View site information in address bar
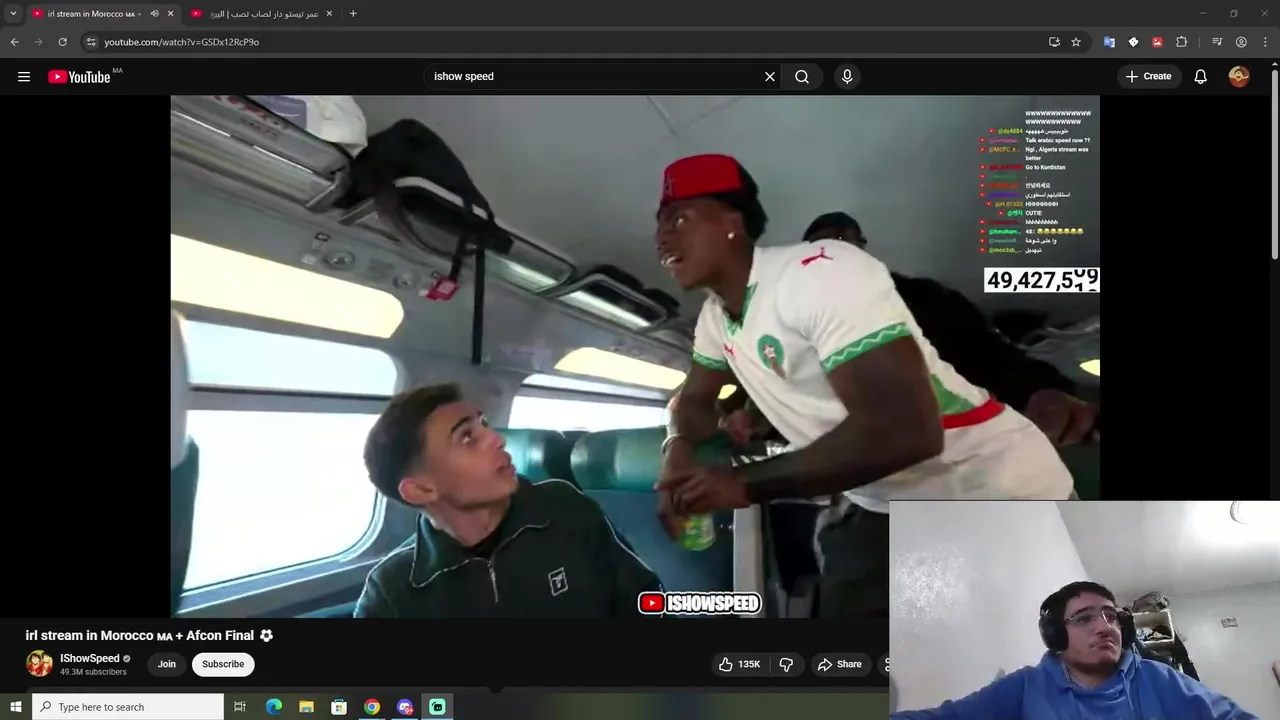 tap(91, 42)
